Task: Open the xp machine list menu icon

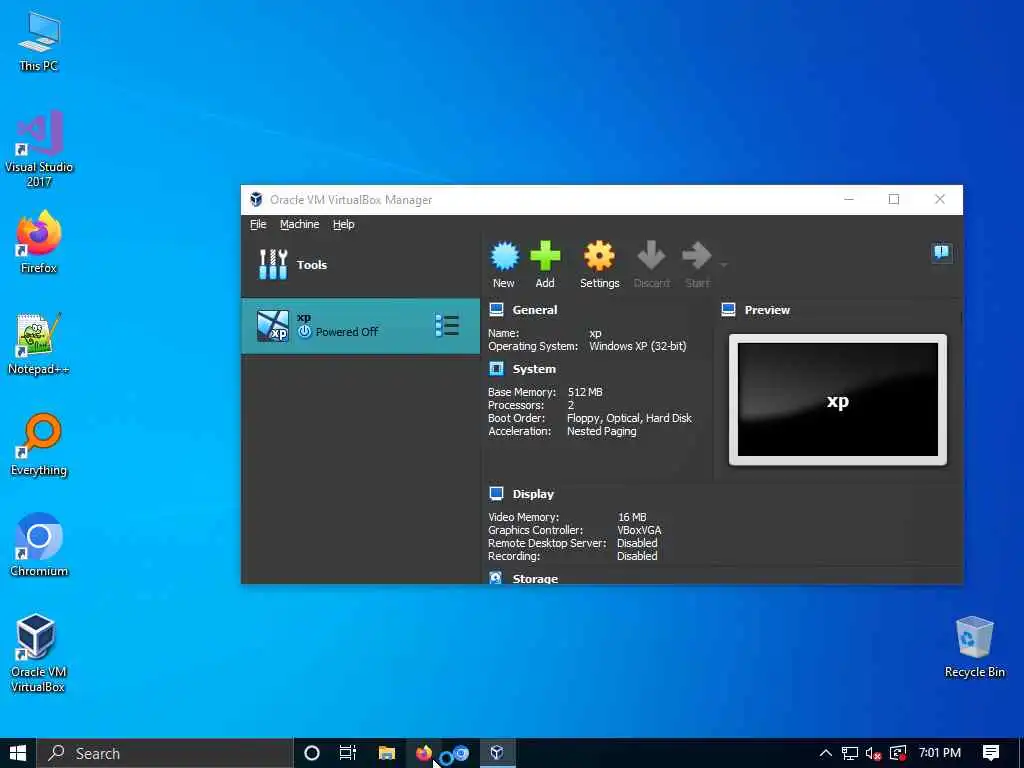Action: coord(447,325)
